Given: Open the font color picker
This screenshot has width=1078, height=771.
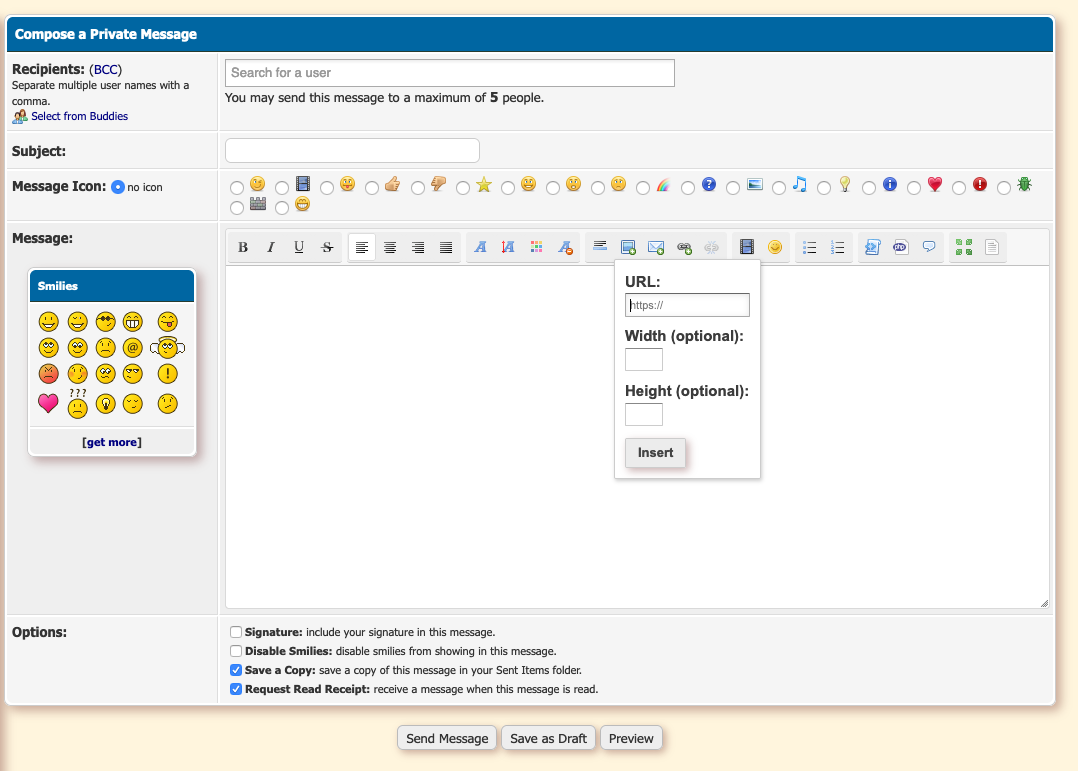Looking at the screenshot, I should click(537, 248).
